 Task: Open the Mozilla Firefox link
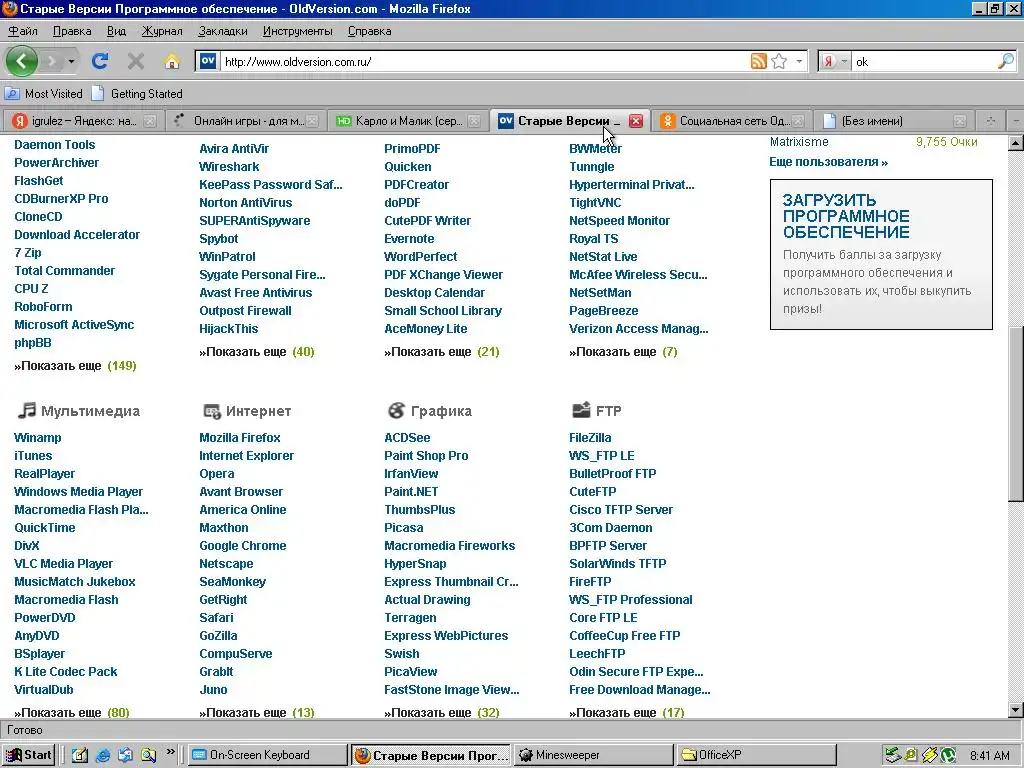pos(240,438)
